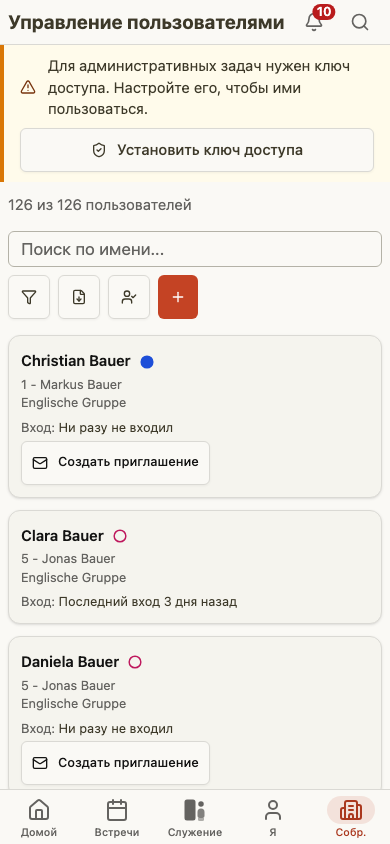
Task: Click 1 - Markus Bauer text
Action: (x=72, y=385)
